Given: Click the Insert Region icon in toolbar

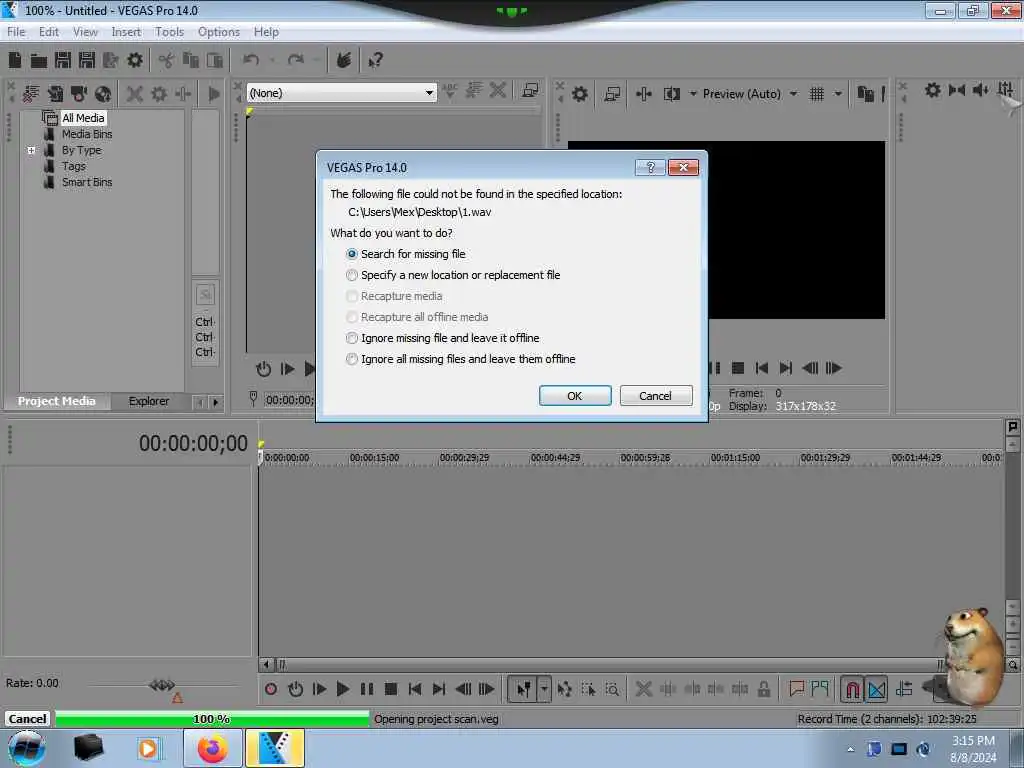Looking at the screenshot, I should (x=820, y=688).
